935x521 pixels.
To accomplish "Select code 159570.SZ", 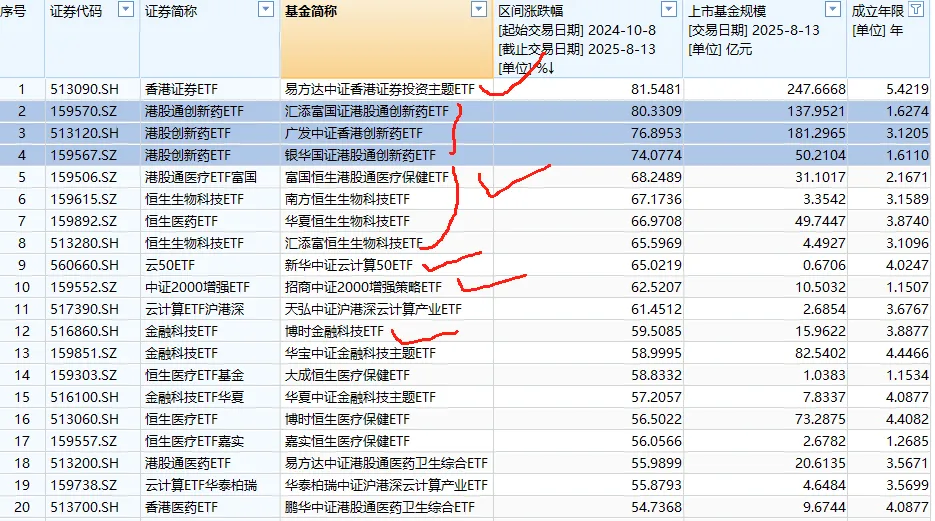I will coord(83,111).
